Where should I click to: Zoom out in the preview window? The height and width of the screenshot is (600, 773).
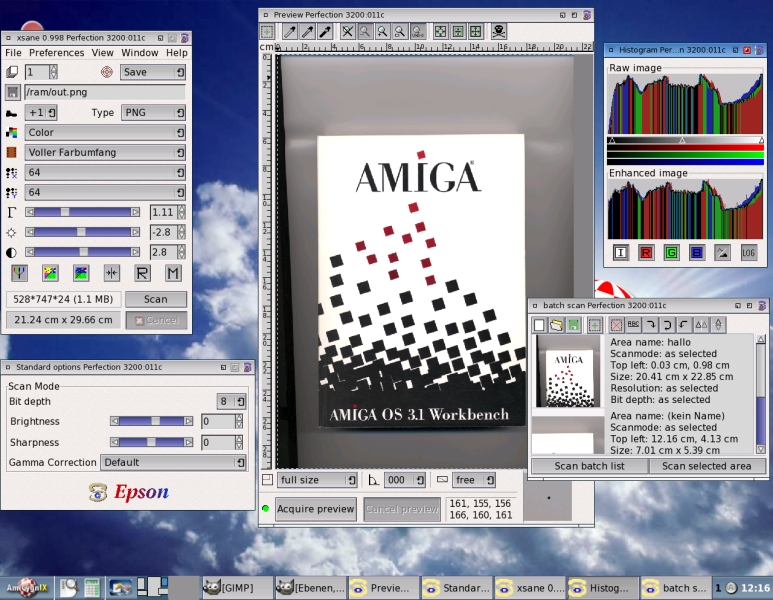[365, 32]
